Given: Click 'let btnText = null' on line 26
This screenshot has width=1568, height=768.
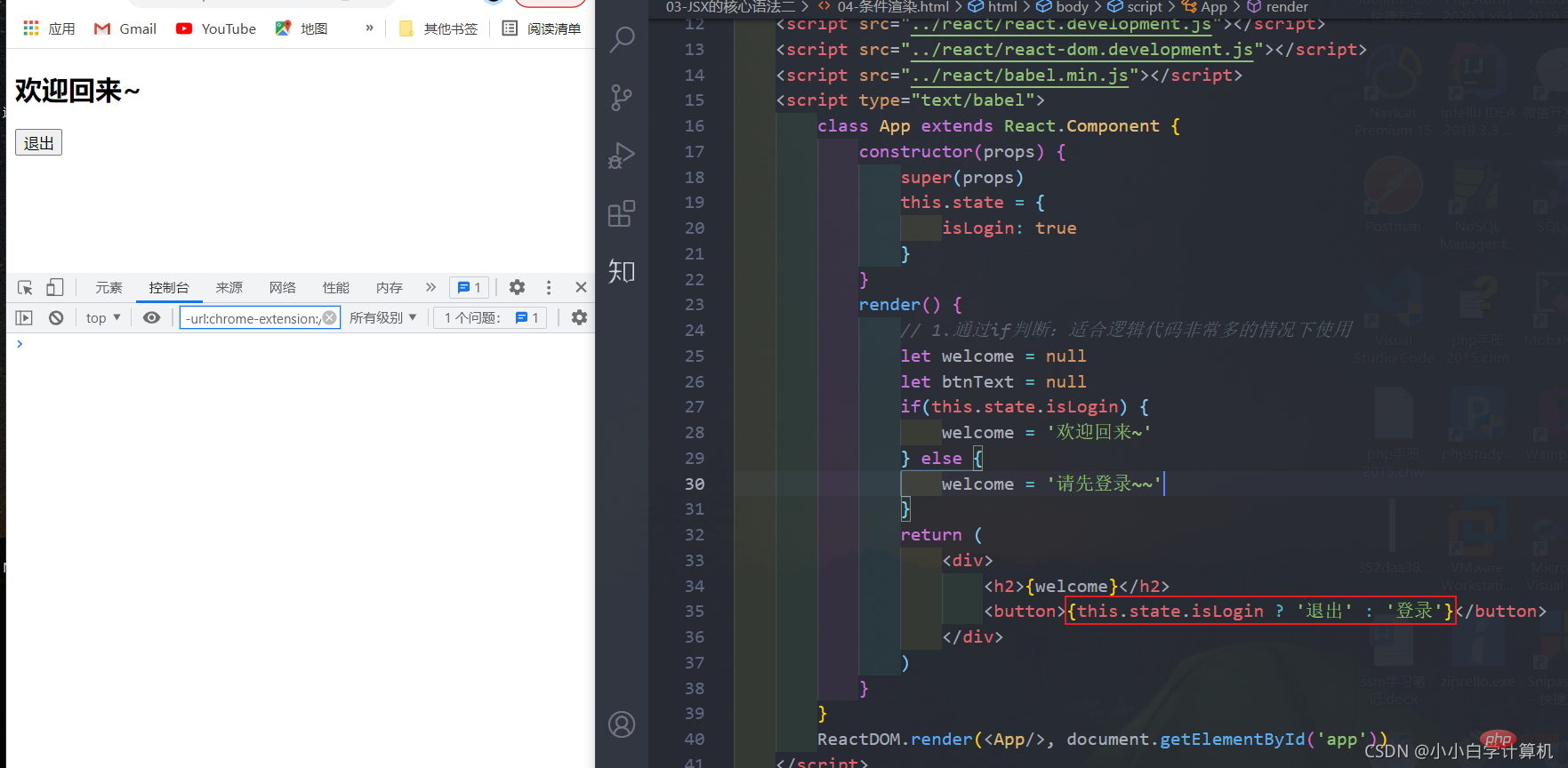Looking at the screenshot, I should click(x=993, y=381).
